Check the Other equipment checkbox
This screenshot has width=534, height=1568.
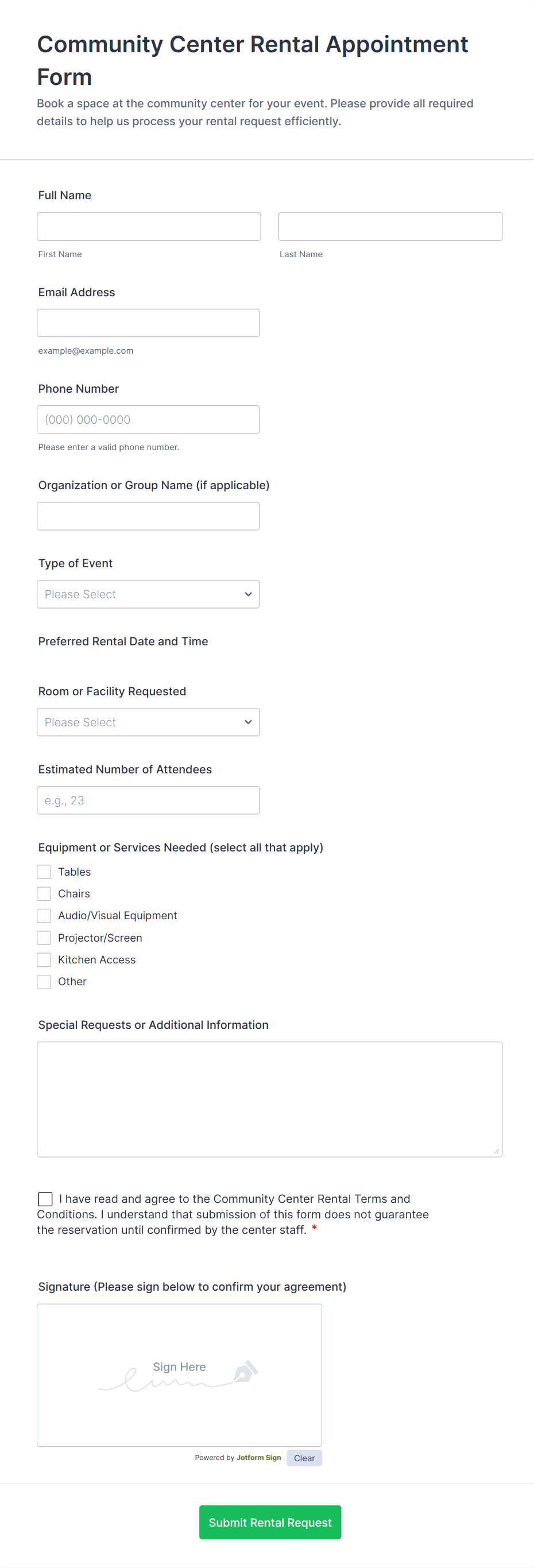[44, 981]
